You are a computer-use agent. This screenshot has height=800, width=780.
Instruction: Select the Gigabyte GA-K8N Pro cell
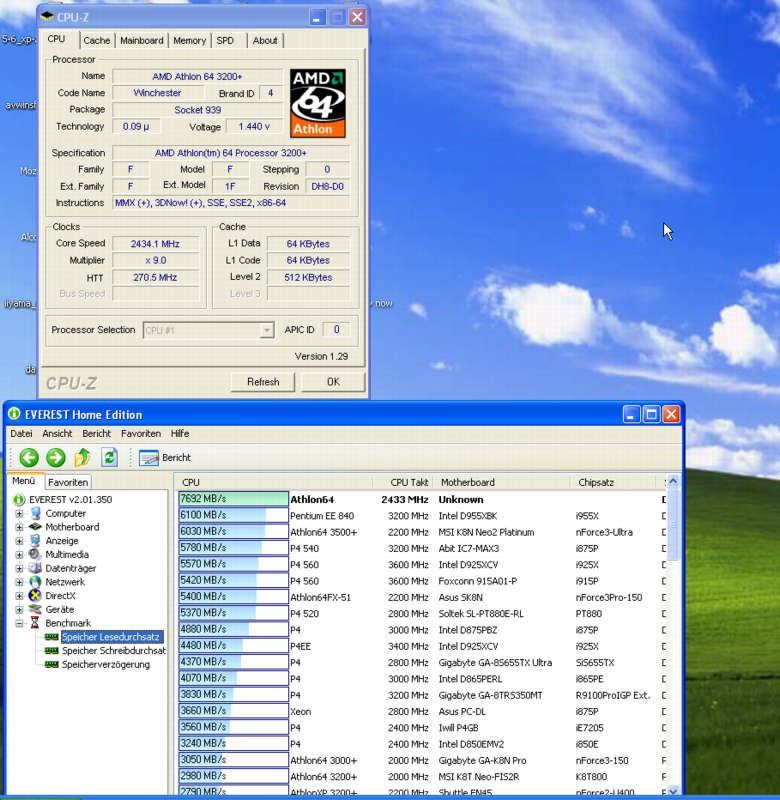point(482,760)
